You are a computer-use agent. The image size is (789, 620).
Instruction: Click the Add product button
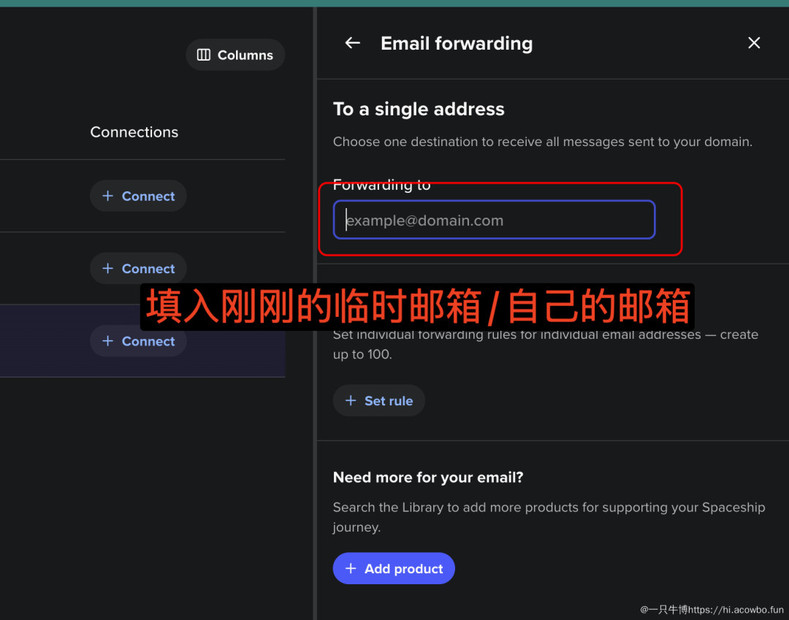pos(394,569)
